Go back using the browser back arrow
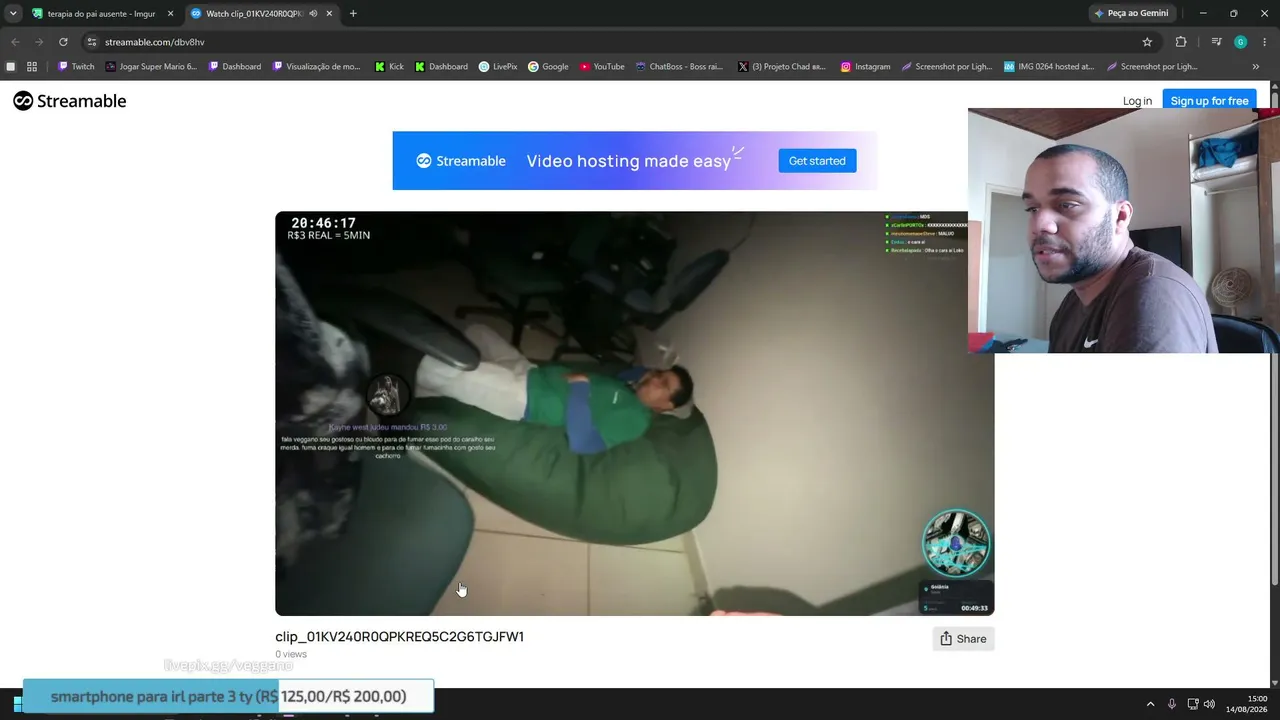This screenshot has height=720, width=1280. (x=15, y=42)
